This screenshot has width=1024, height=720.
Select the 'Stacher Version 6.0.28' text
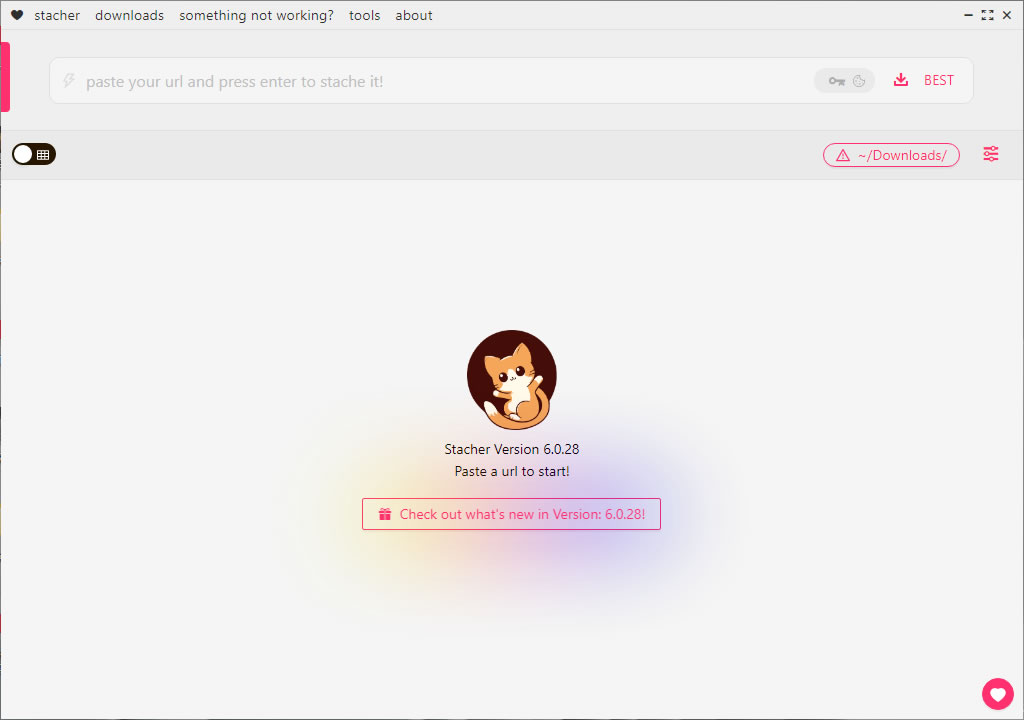pos(512,449)
